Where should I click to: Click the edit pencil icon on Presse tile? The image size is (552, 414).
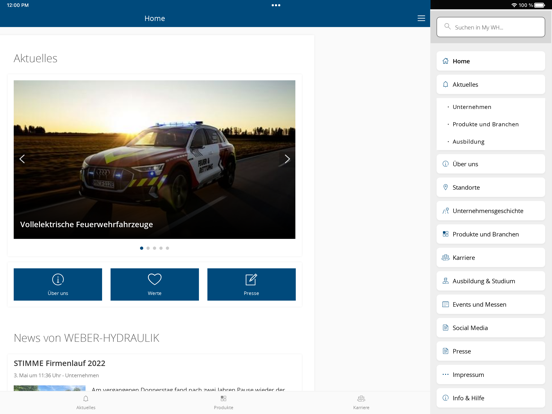click(x=251, y=280)
